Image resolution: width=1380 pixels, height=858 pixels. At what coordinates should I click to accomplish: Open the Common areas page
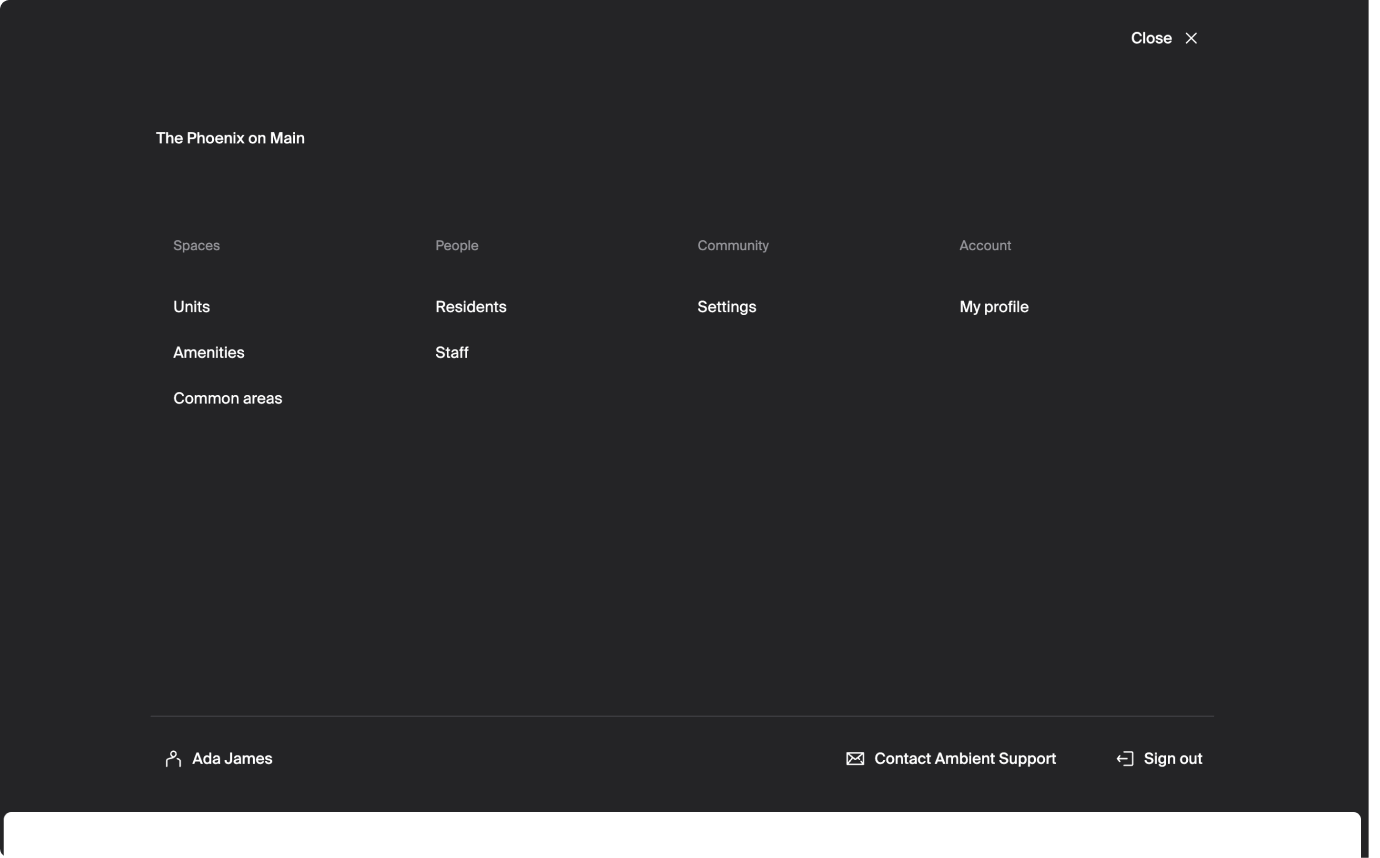pos(227,398)
